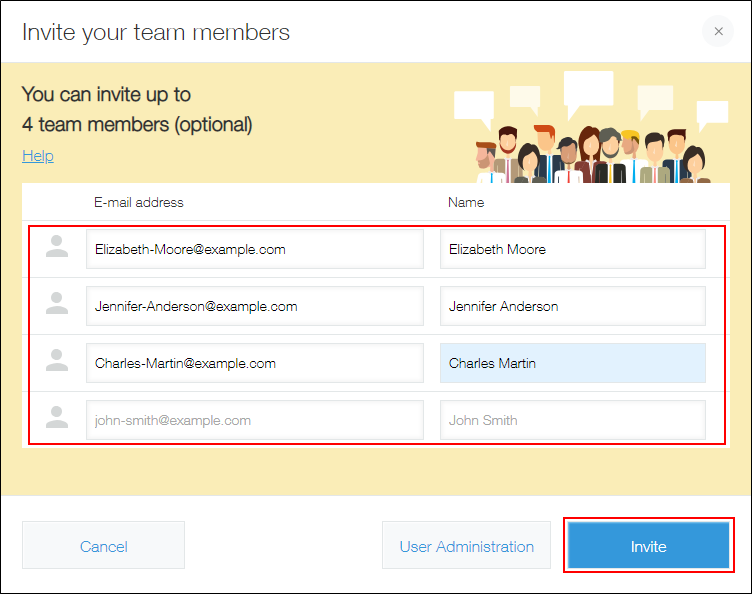Edit the Elizabeth Moore name field
Viewport: 752px width, 594px height.
pyautogui.click(x=572, y=249)
